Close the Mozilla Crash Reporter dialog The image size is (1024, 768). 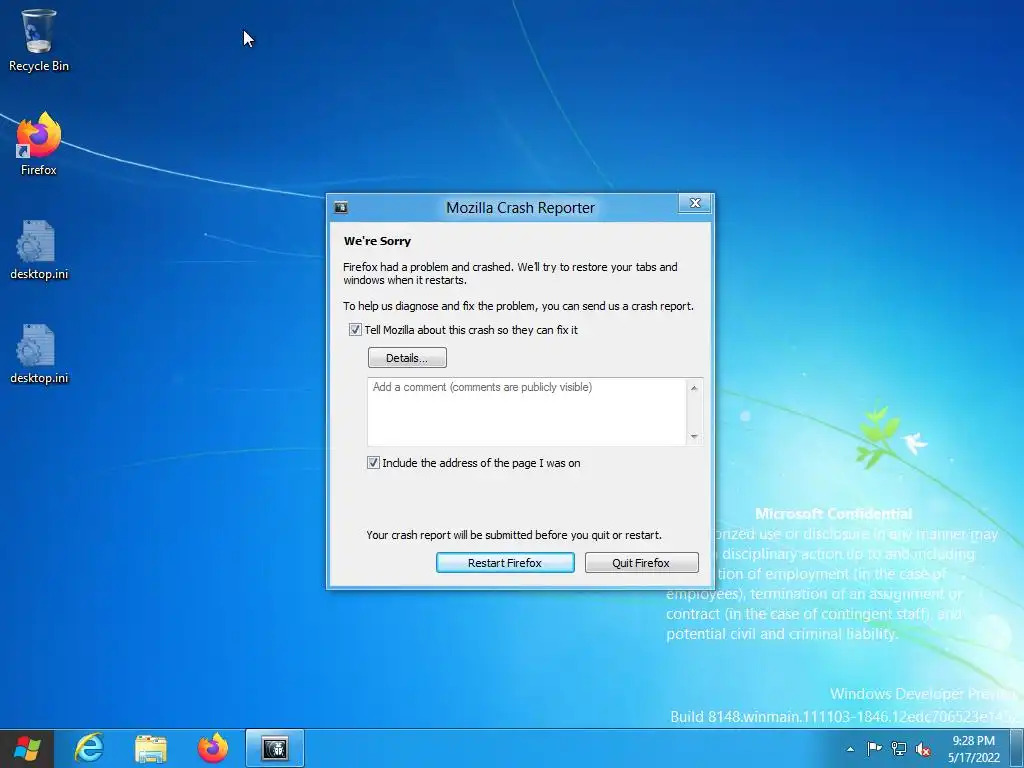click(x=695, y=203)
